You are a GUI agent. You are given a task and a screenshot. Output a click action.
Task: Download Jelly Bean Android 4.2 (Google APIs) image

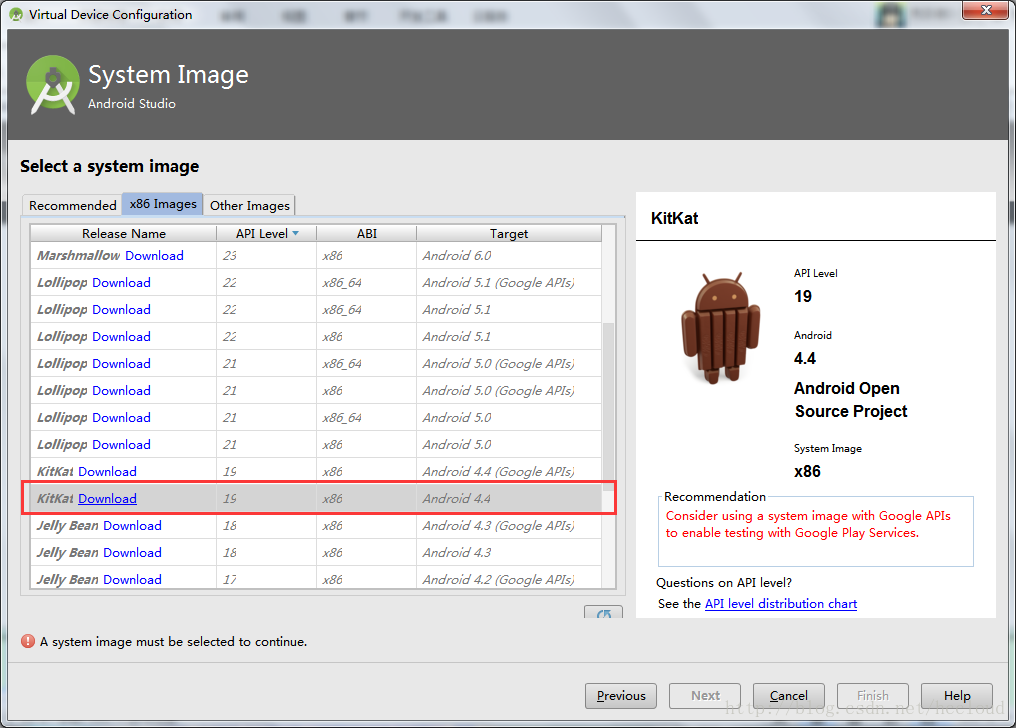(x=132, y=580)
